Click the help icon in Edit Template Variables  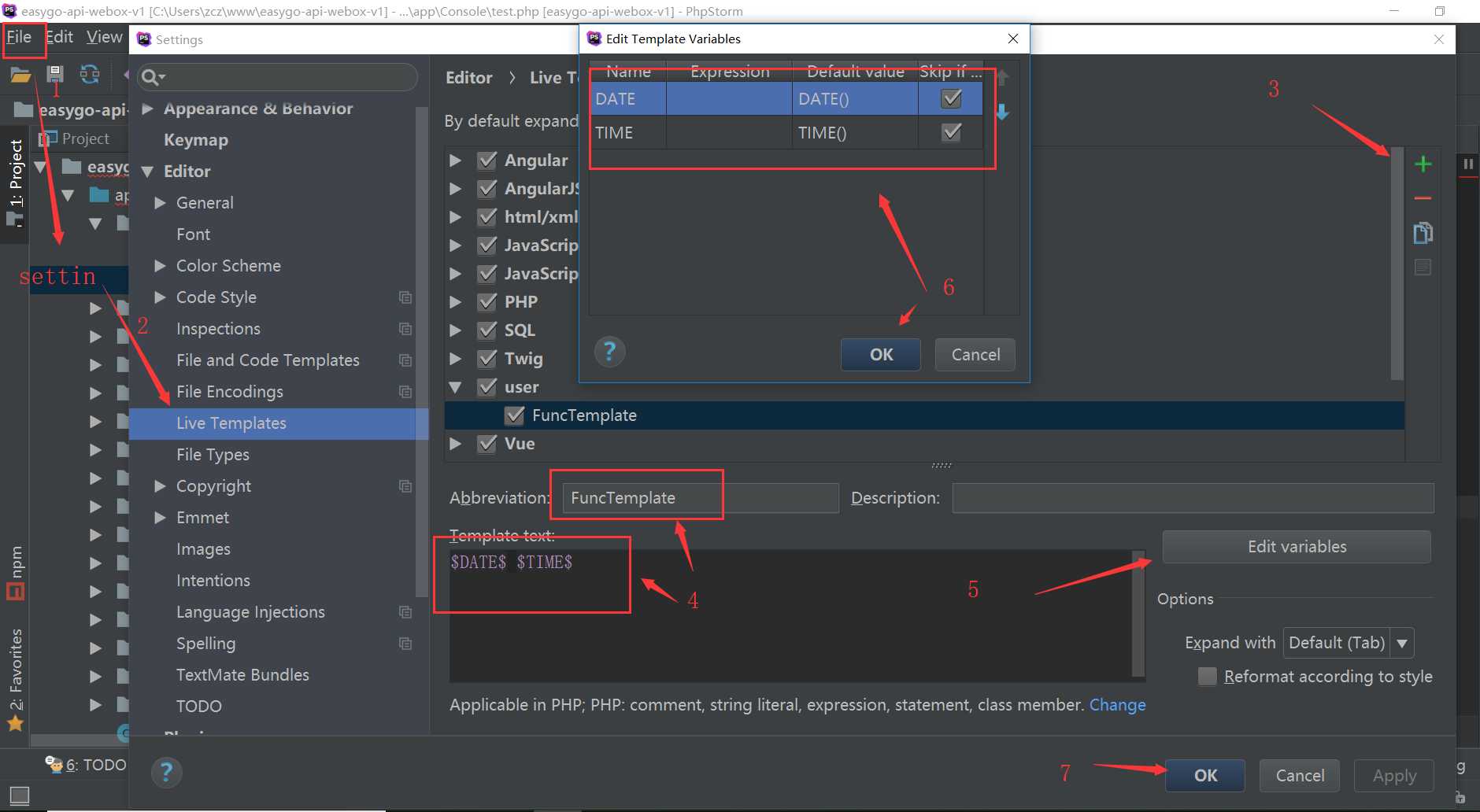pyautogui.click(x=609, y=352)
